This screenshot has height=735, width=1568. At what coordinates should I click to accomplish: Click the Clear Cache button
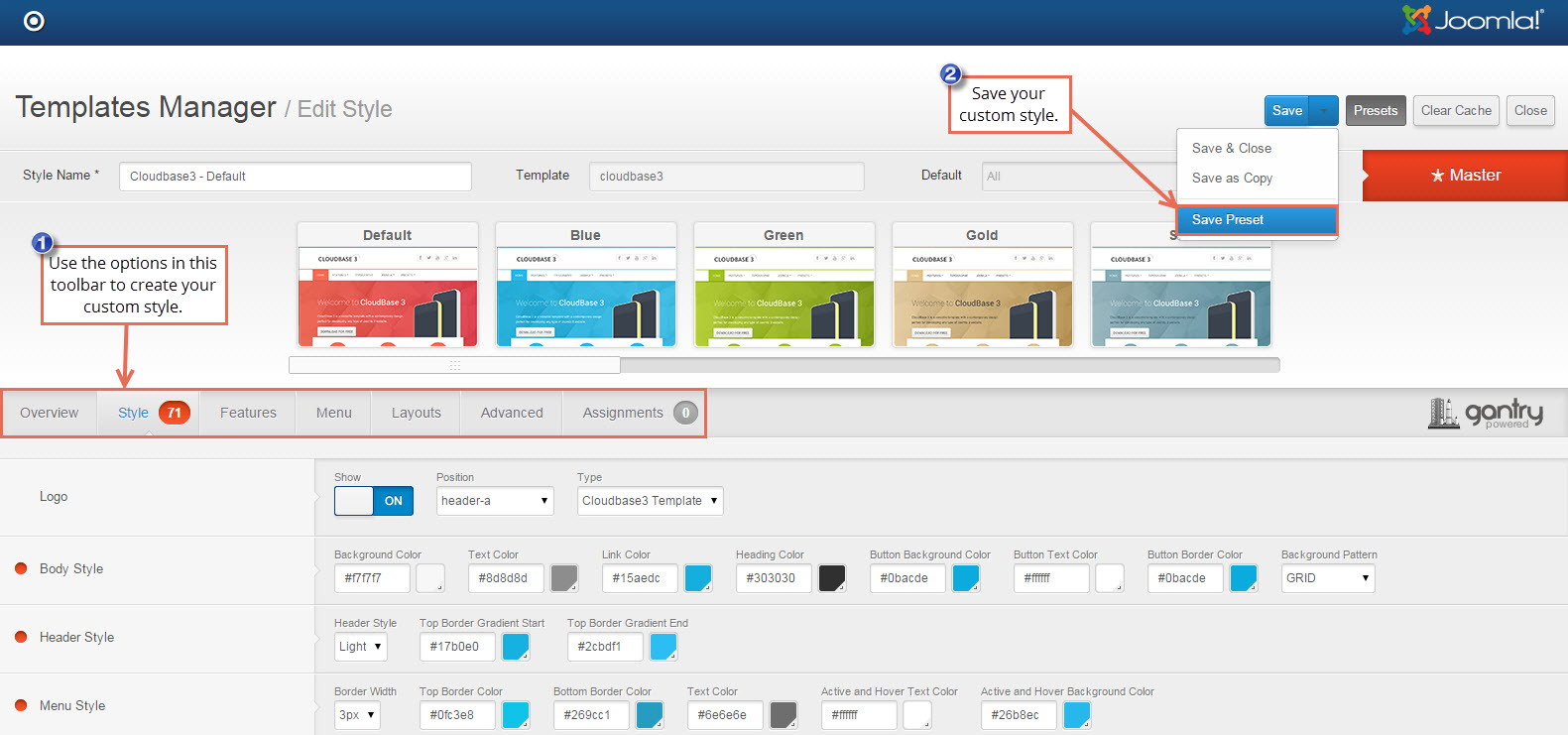1456,111
